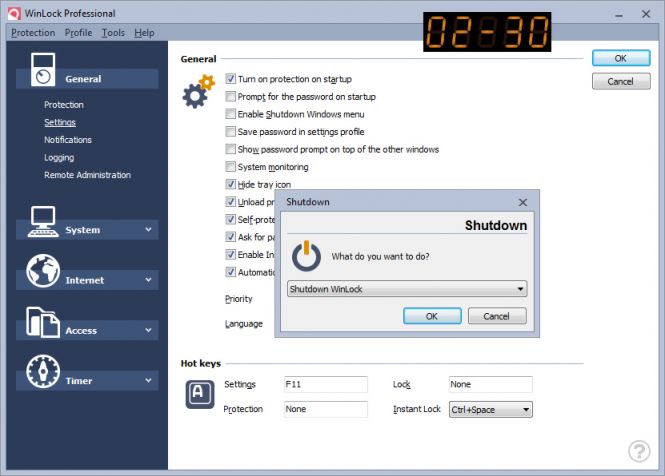Click the System computer icon in sidebar
The image size is (665, 476).
coord(43,221)
